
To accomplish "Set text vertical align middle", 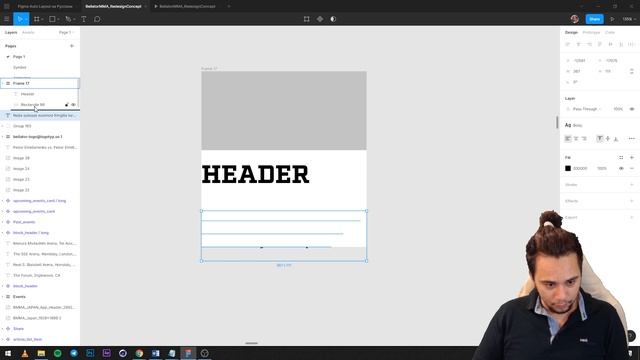I will pyautogui.click(x=608, y=139).
